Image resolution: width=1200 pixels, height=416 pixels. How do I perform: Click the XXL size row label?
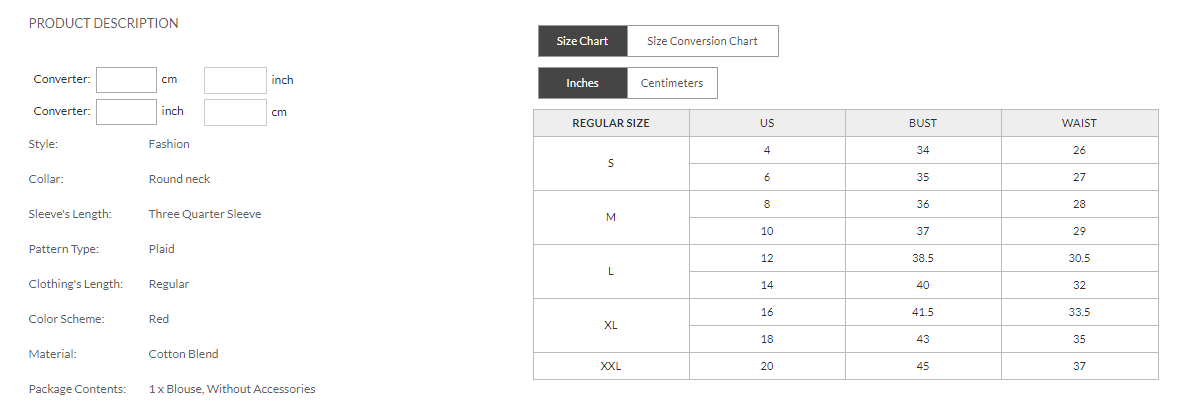click(x=611, y=366)
